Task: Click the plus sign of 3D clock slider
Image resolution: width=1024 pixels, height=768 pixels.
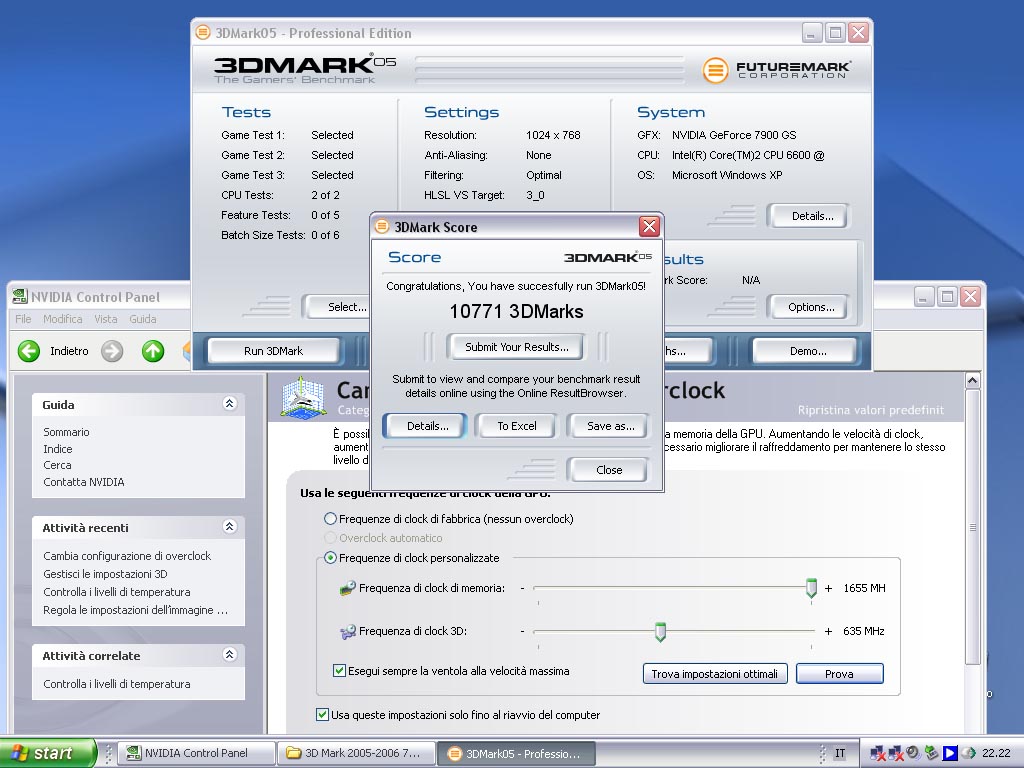Action: point(828,632)
